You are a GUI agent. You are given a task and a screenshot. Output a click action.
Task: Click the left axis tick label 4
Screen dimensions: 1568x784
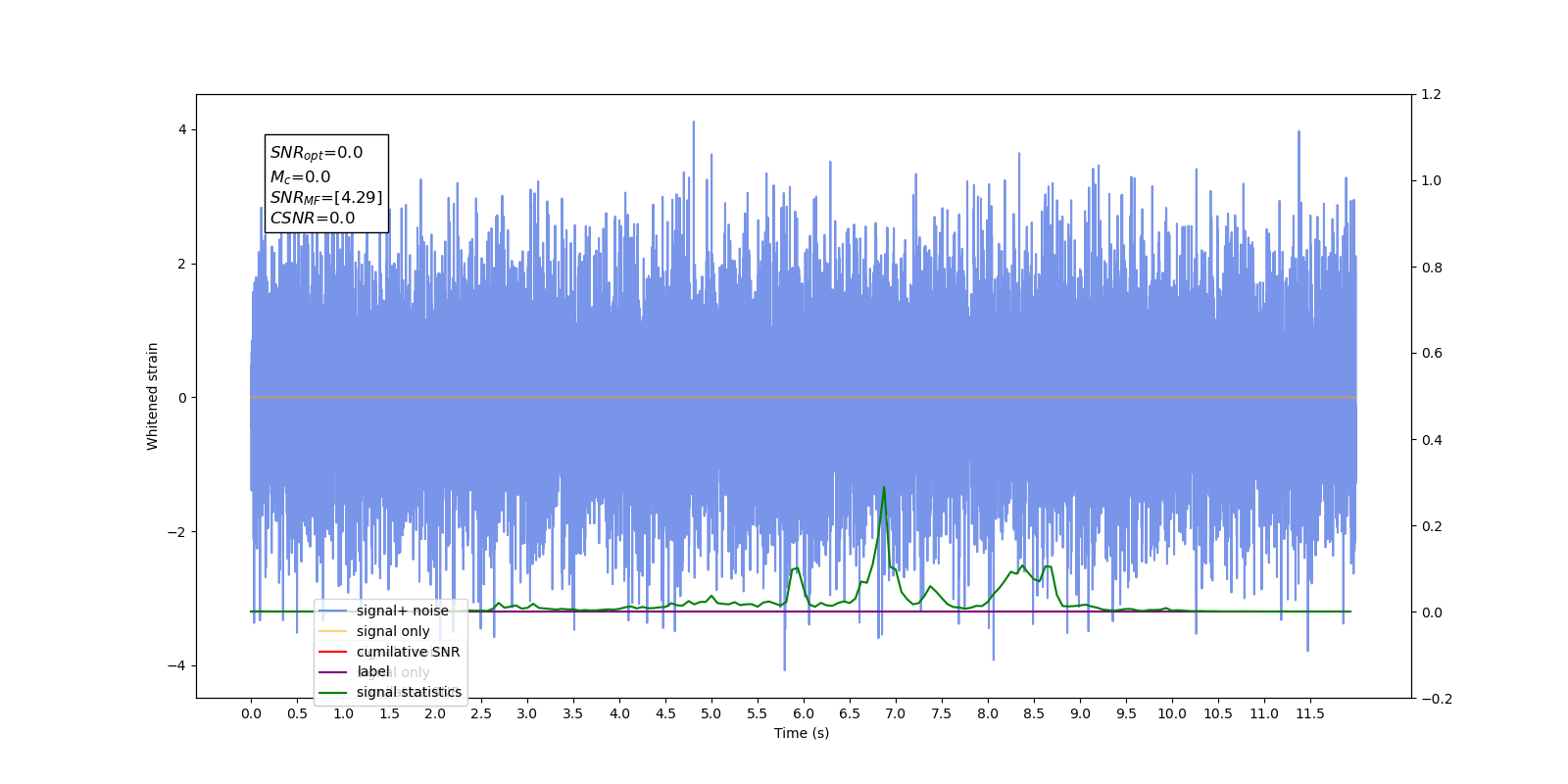[182, 129]
